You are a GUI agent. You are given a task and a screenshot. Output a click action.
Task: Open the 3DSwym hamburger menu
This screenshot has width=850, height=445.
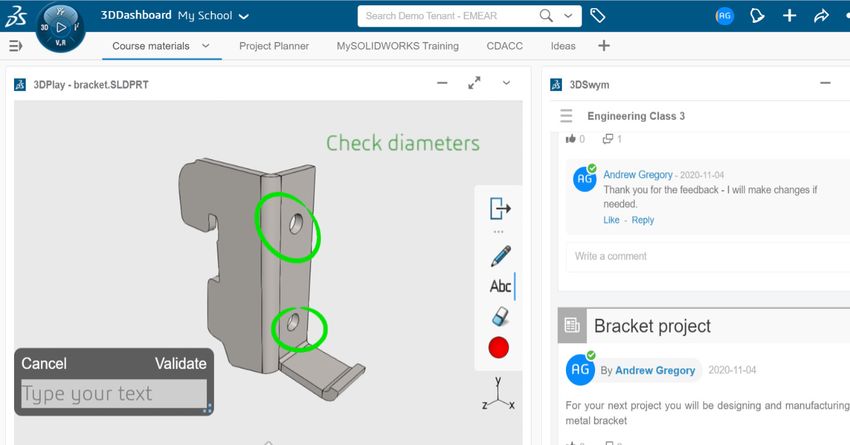(566, 115)
